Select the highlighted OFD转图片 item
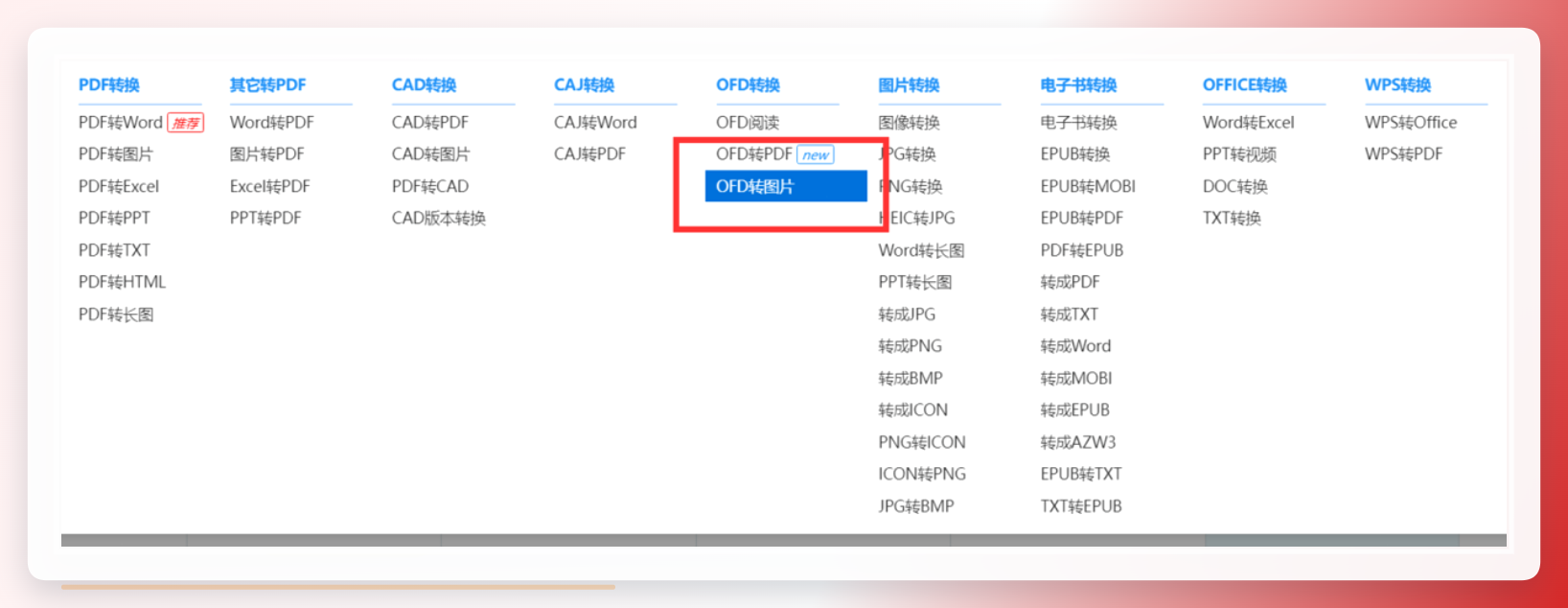Viewport: 1568px width, 608px height. (786, 186)
